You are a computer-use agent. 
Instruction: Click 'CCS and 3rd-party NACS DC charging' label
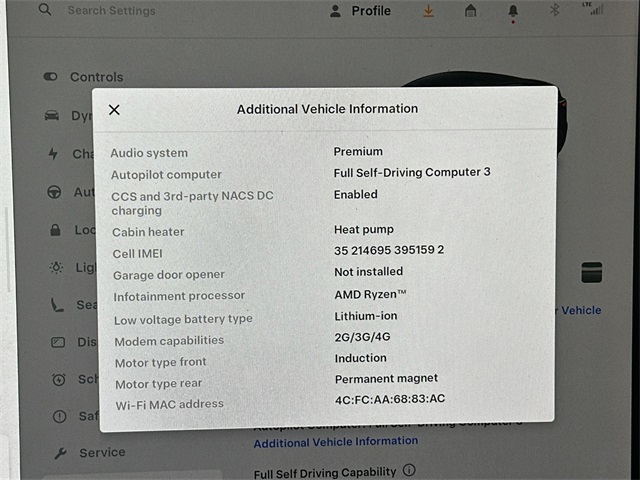192,203
